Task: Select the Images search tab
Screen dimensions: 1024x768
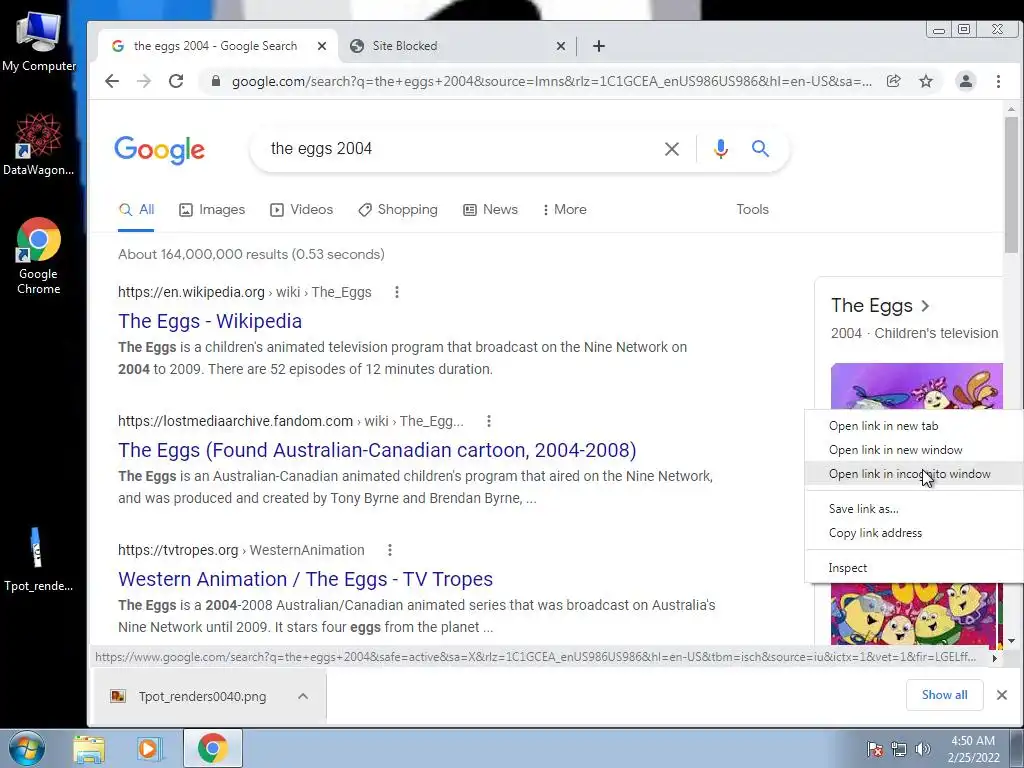Action: pos(212,210)
